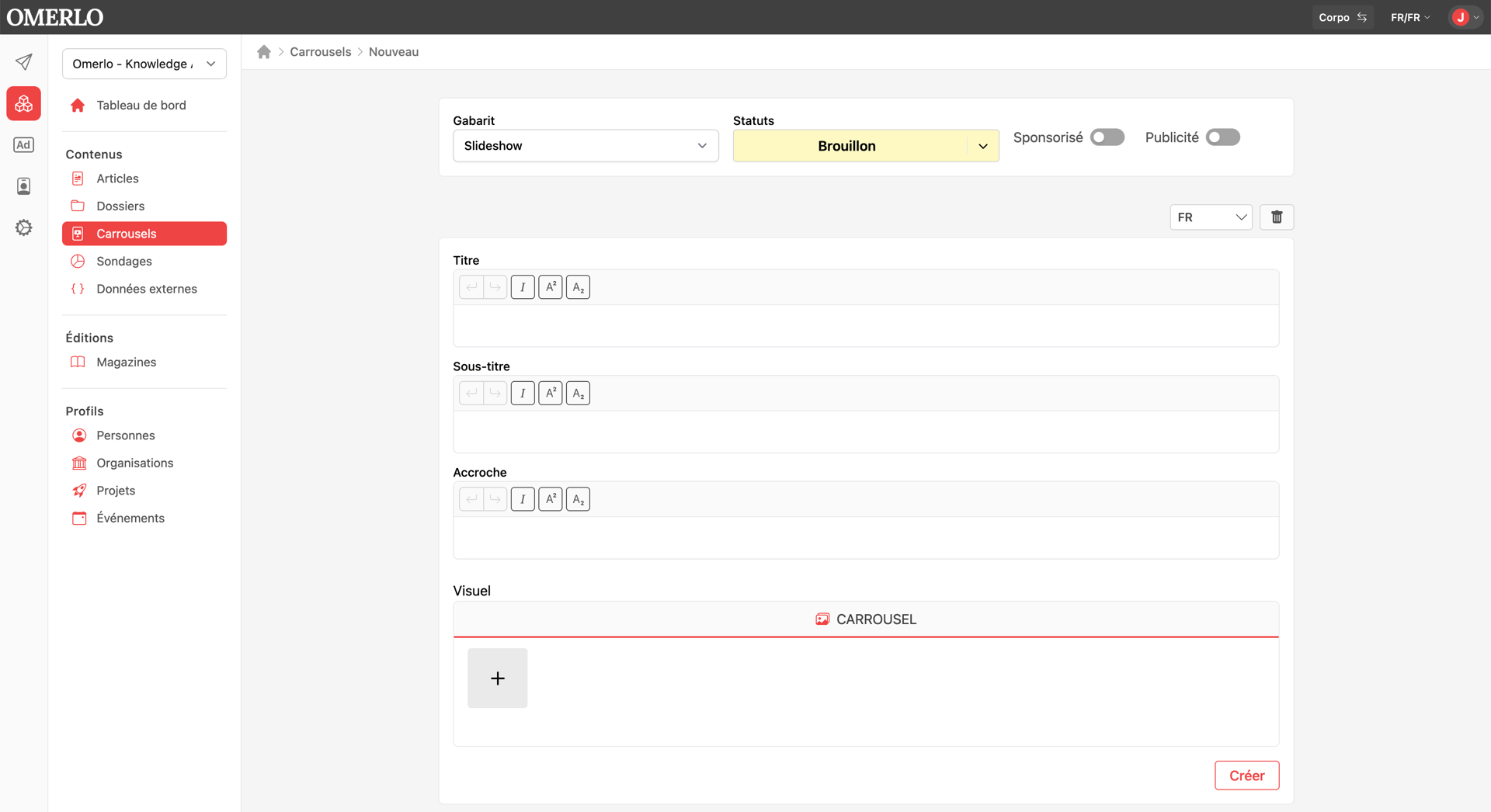Screen dimensions: 1491x812
Task: Click redo in the Sous-titre editor
Action: point(495,394)
